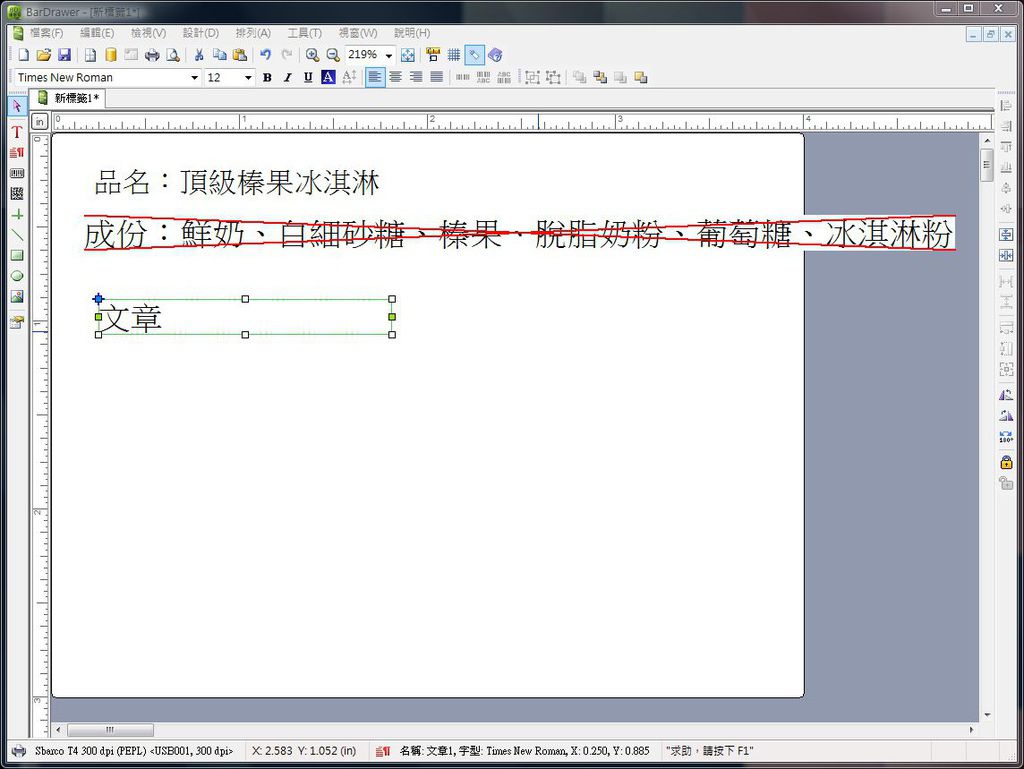Open an existing file via folder icon
Viewport: 1024px width, 769px height.
click(x=44, y=55)
